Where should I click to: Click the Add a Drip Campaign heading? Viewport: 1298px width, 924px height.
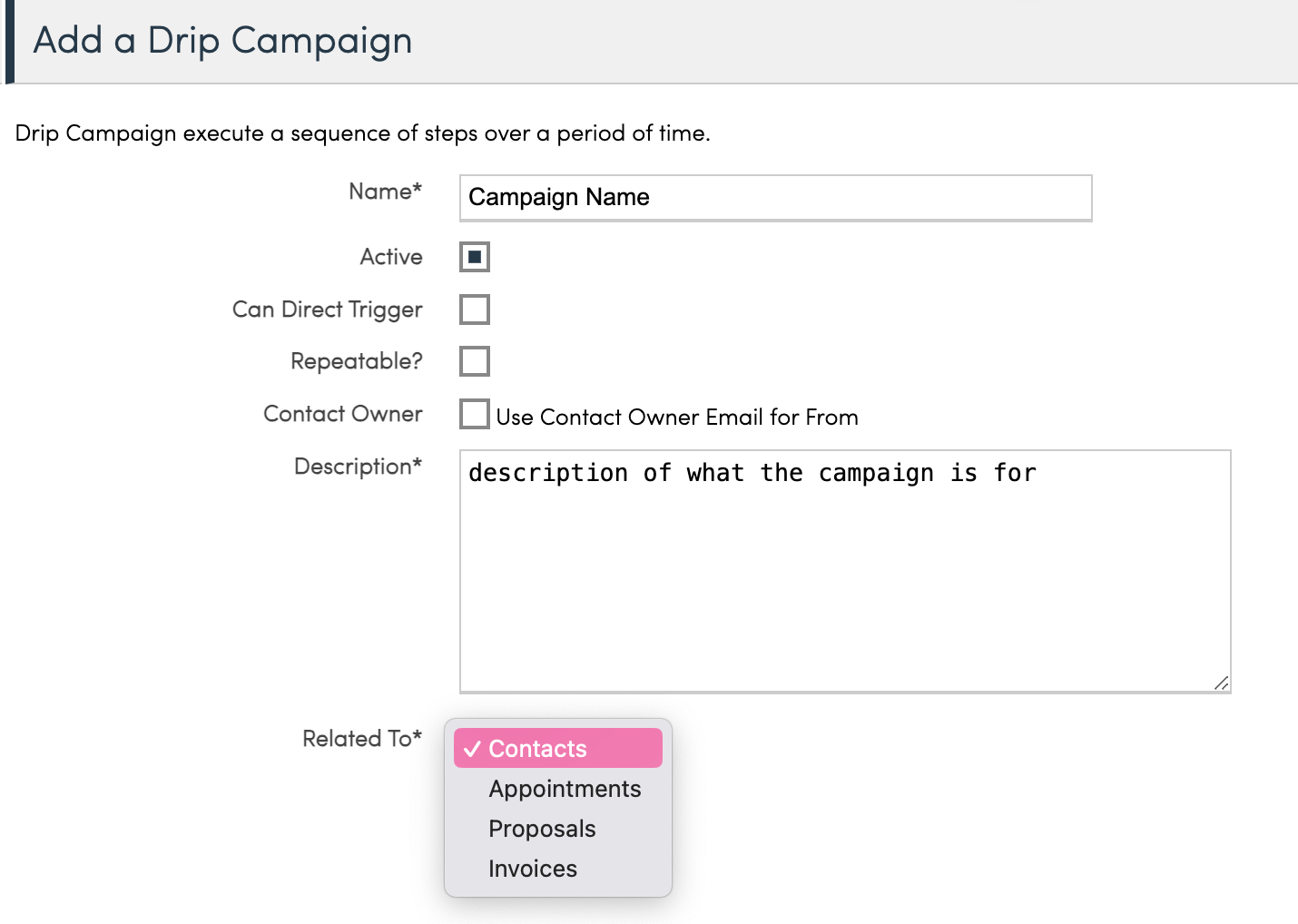222,41
